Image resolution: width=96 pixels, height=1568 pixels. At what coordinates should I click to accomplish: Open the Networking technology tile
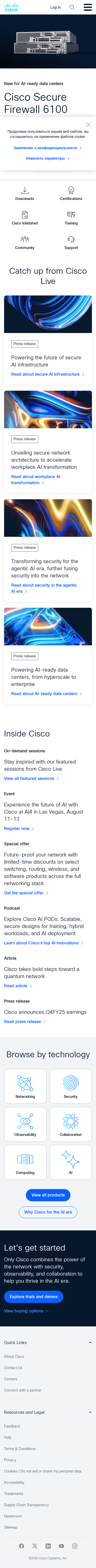(25, 1086)
